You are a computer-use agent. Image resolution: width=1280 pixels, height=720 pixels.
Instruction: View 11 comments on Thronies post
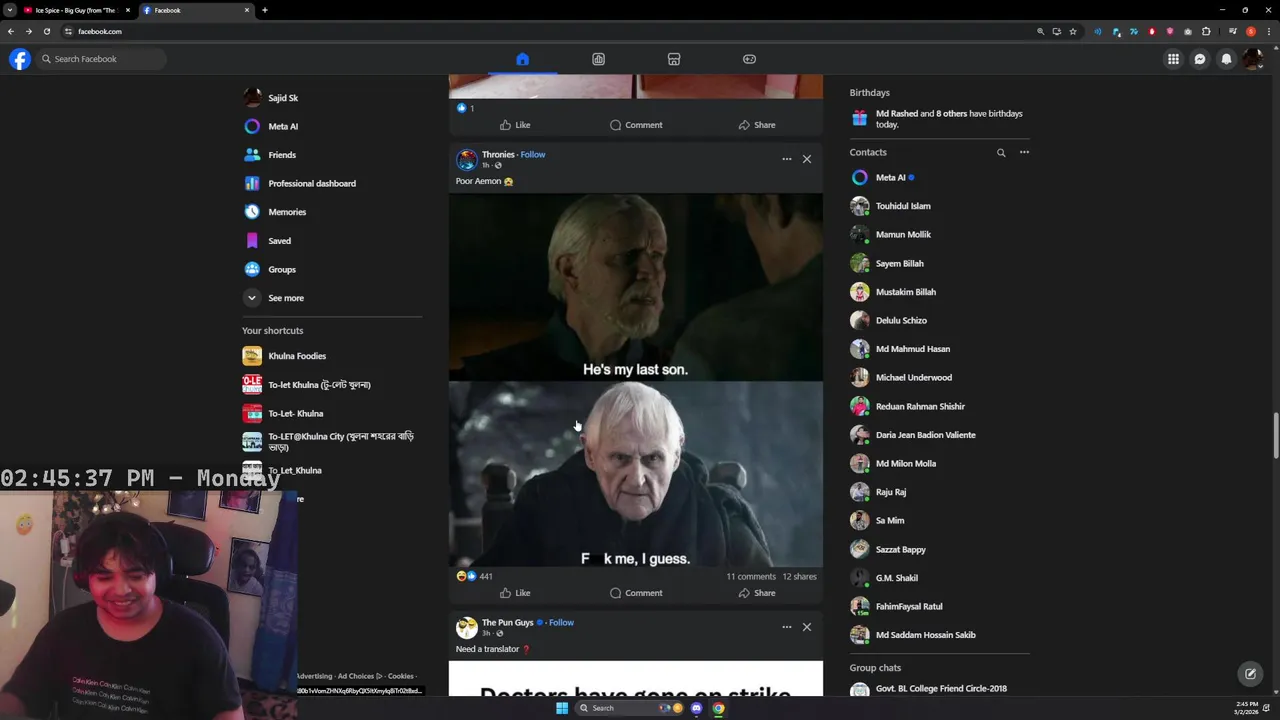pos(751,576)
